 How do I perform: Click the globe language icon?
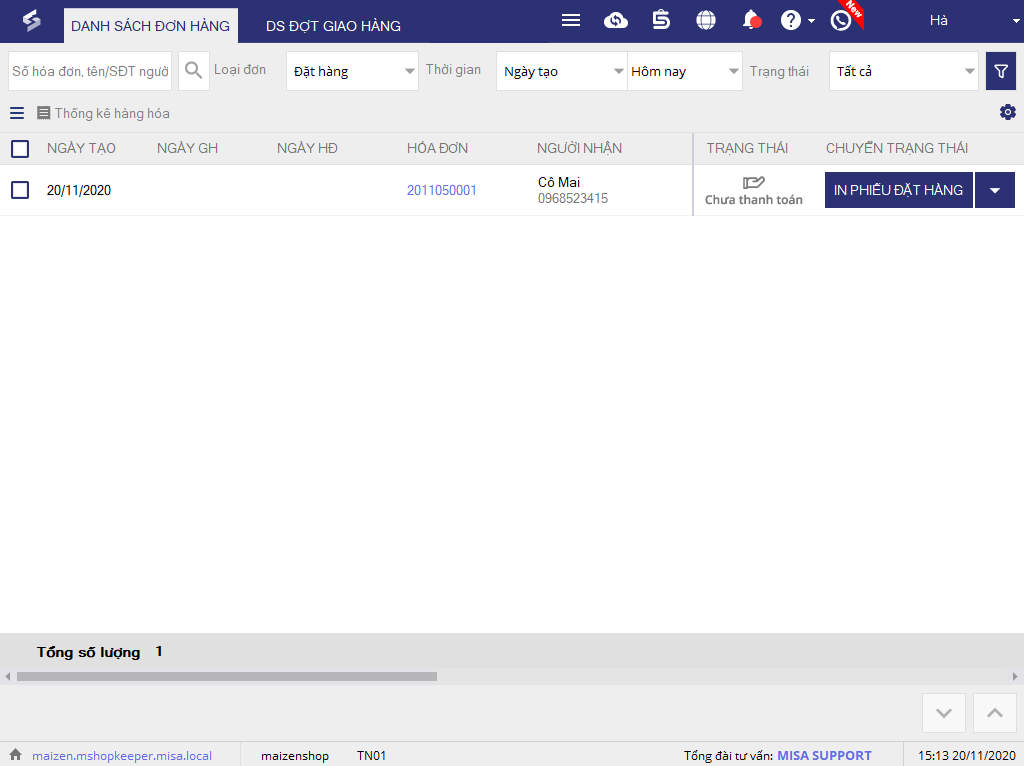(705, 20)
